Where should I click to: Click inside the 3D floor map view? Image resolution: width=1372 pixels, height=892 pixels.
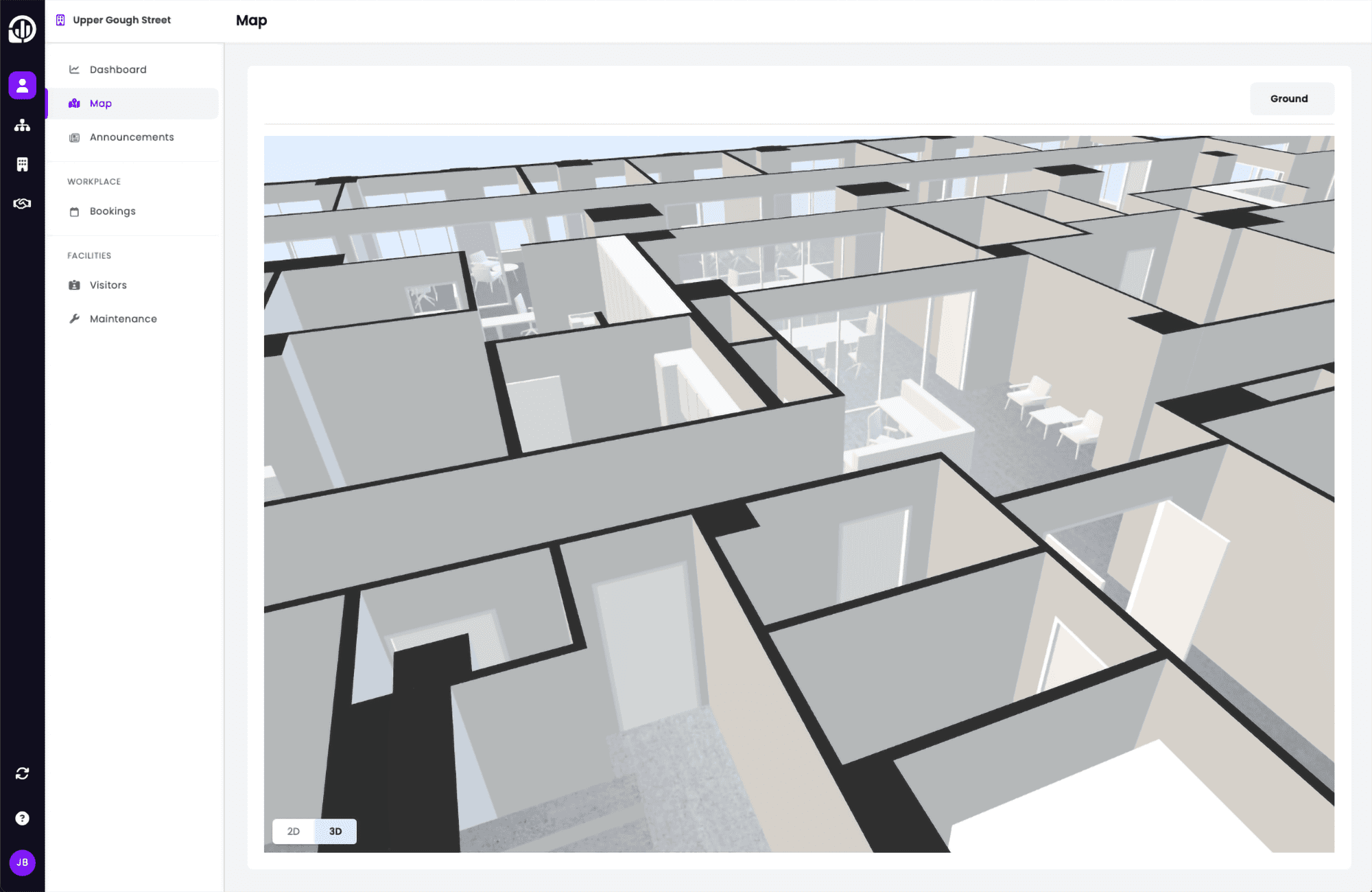click(x=799, y=494)
